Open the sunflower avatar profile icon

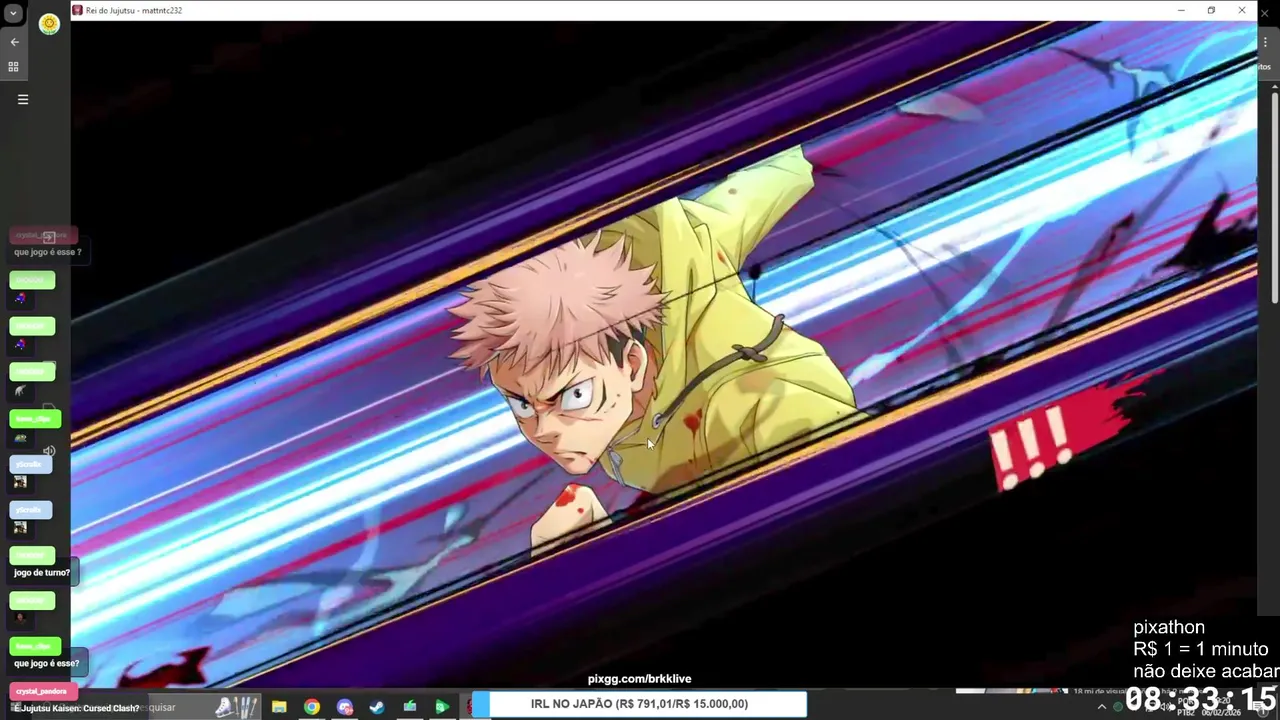pos(49,24)
